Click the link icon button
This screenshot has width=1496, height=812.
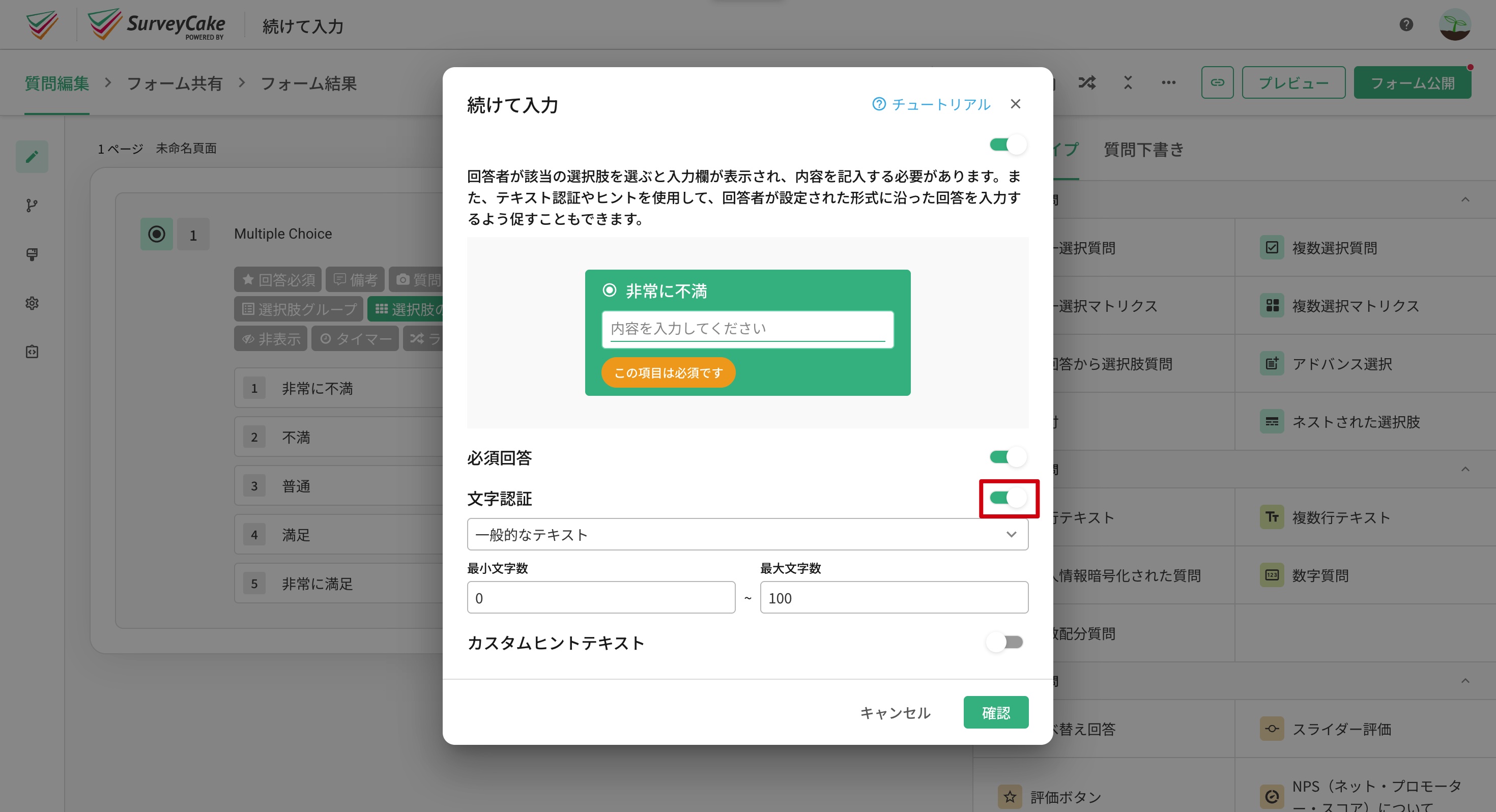1217,82
